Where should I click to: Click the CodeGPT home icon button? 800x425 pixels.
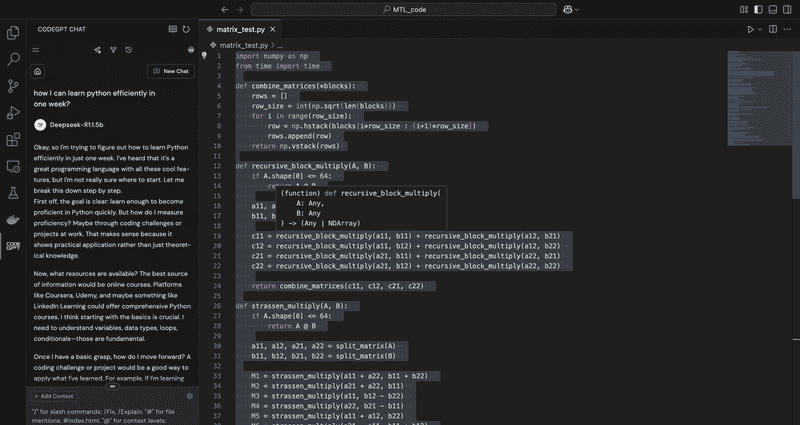pyautogui.click(x=37, y=71)
